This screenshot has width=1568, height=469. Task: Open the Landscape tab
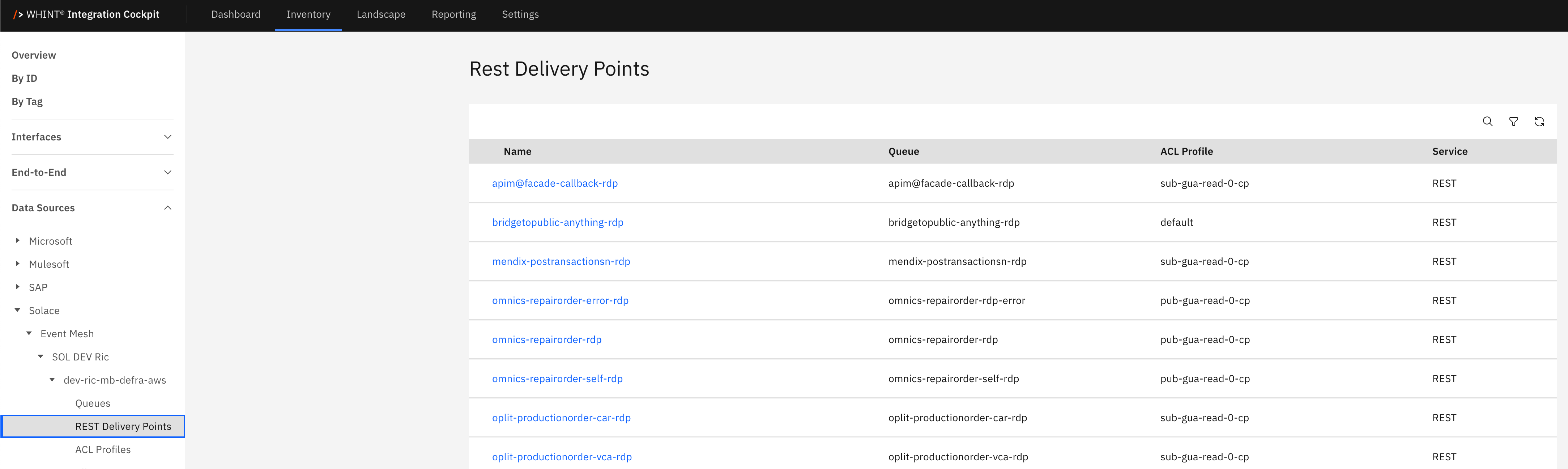pos(380,14)
